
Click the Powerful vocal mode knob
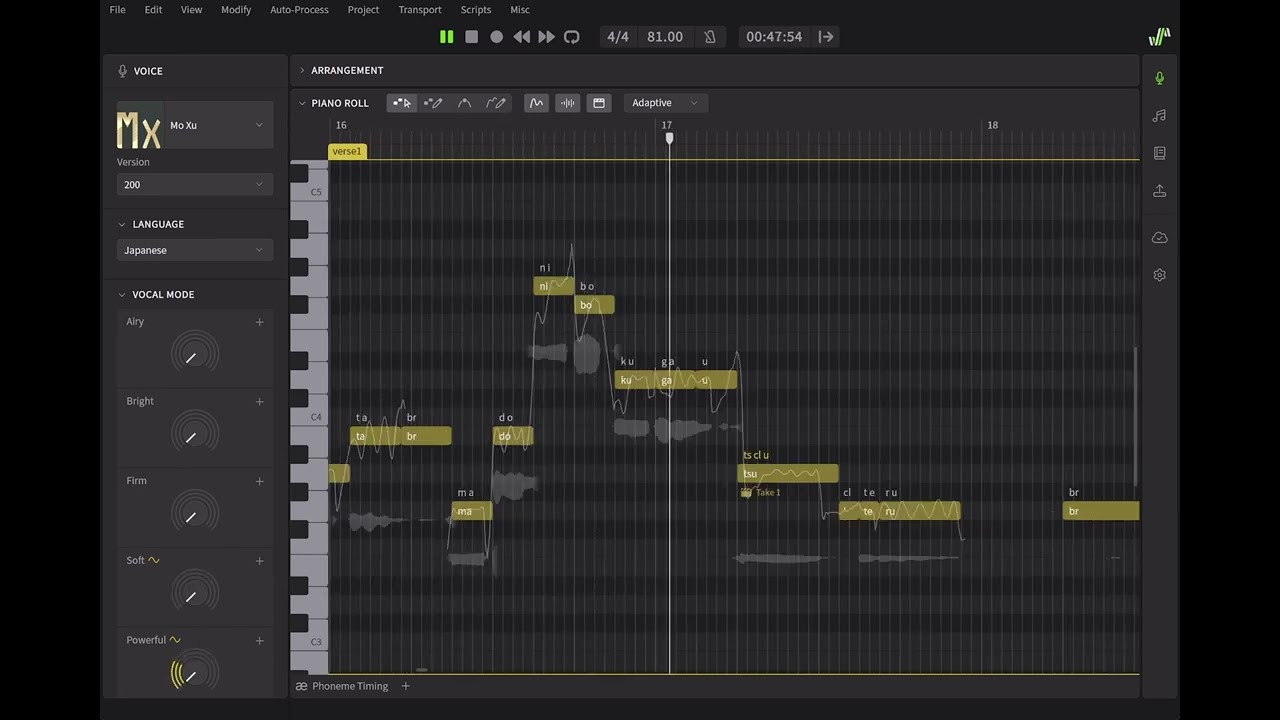tap(194, 672)
